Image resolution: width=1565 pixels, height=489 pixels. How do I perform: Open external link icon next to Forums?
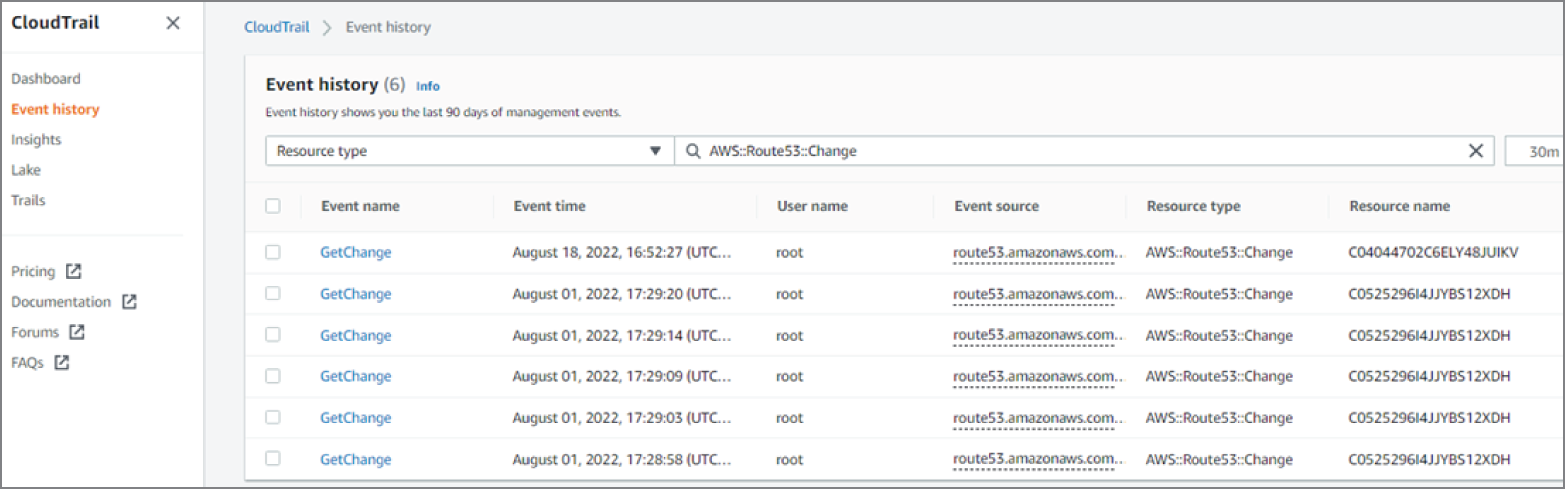click(77, 332)
